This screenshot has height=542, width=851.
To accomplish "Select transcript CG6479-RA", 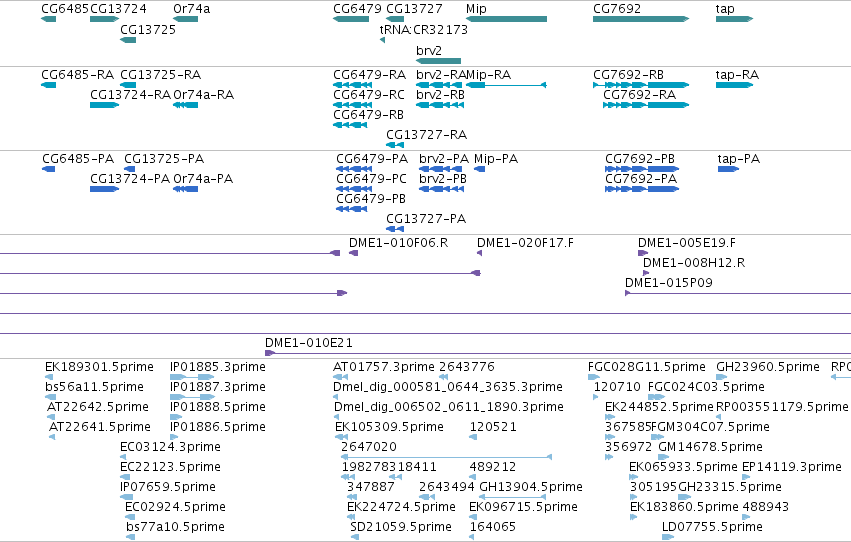I will [352, 85].
